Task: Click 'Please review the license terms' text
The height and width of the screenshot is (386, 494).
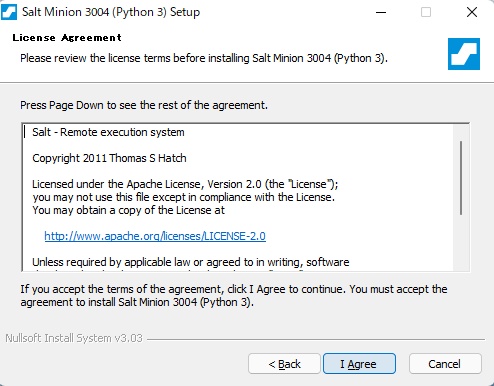Action: [x=204, y=58]
